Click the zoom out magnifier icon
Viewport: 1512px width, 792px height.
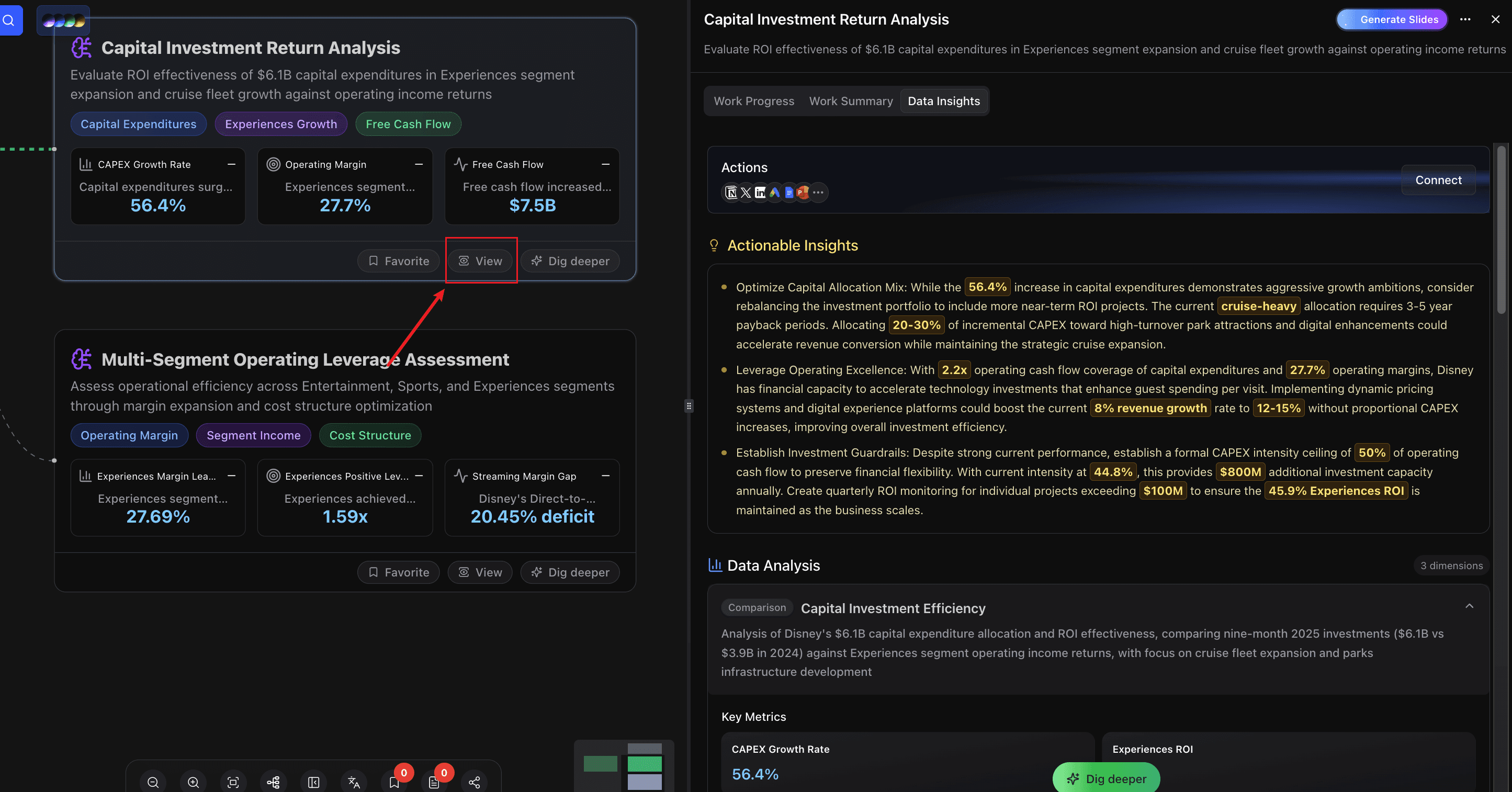point(153,782)
